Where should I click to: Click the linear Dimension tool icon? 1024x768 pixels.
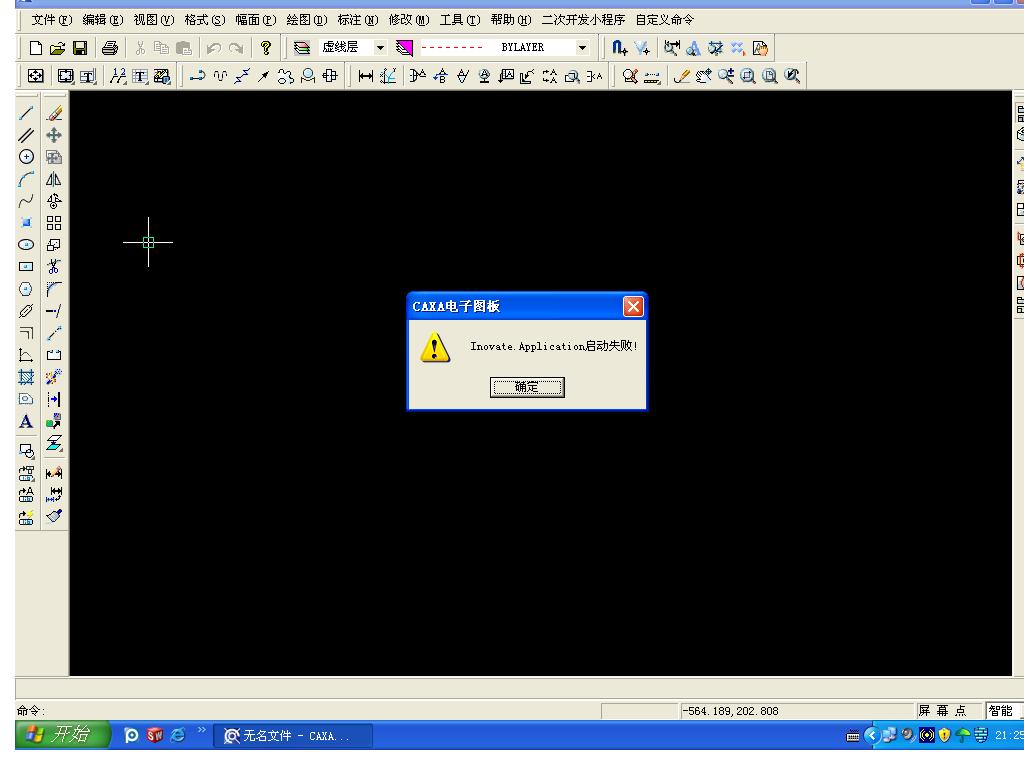pos(366,76)
